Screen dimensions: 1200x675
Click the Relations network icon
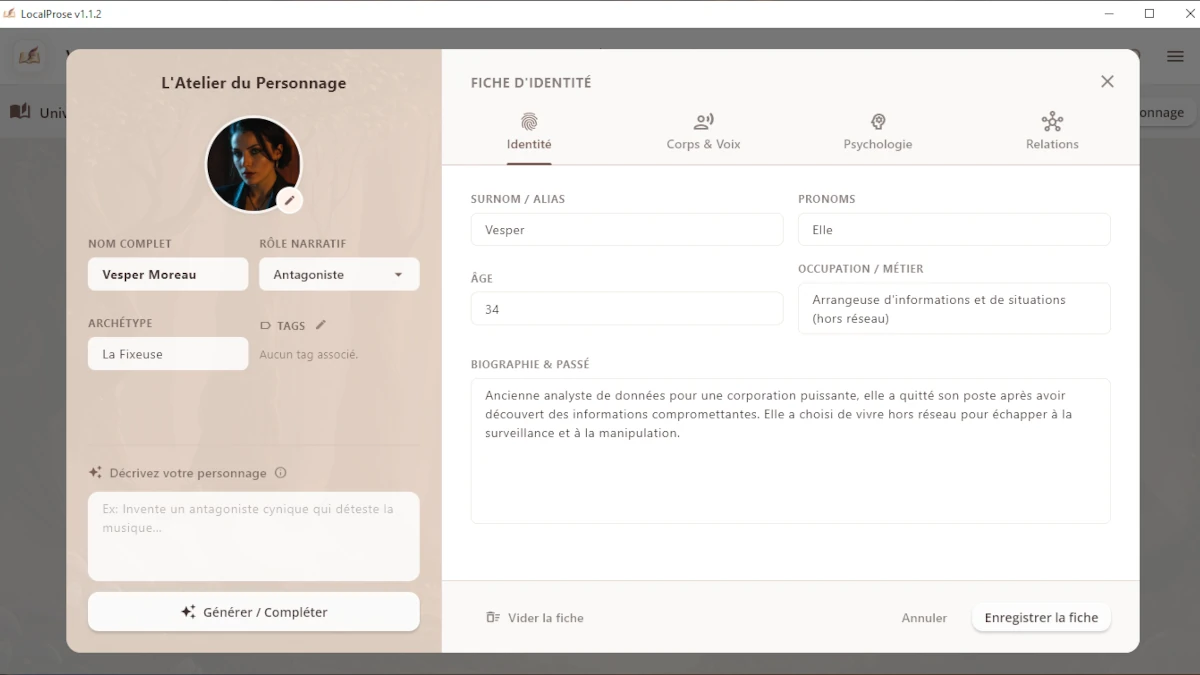pyautogui.click(x=1052, y=122)
